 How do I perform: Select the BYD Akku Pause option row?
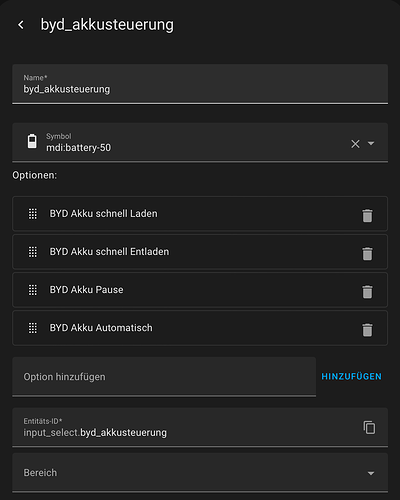pyautogui.click(x=200, y=290)
